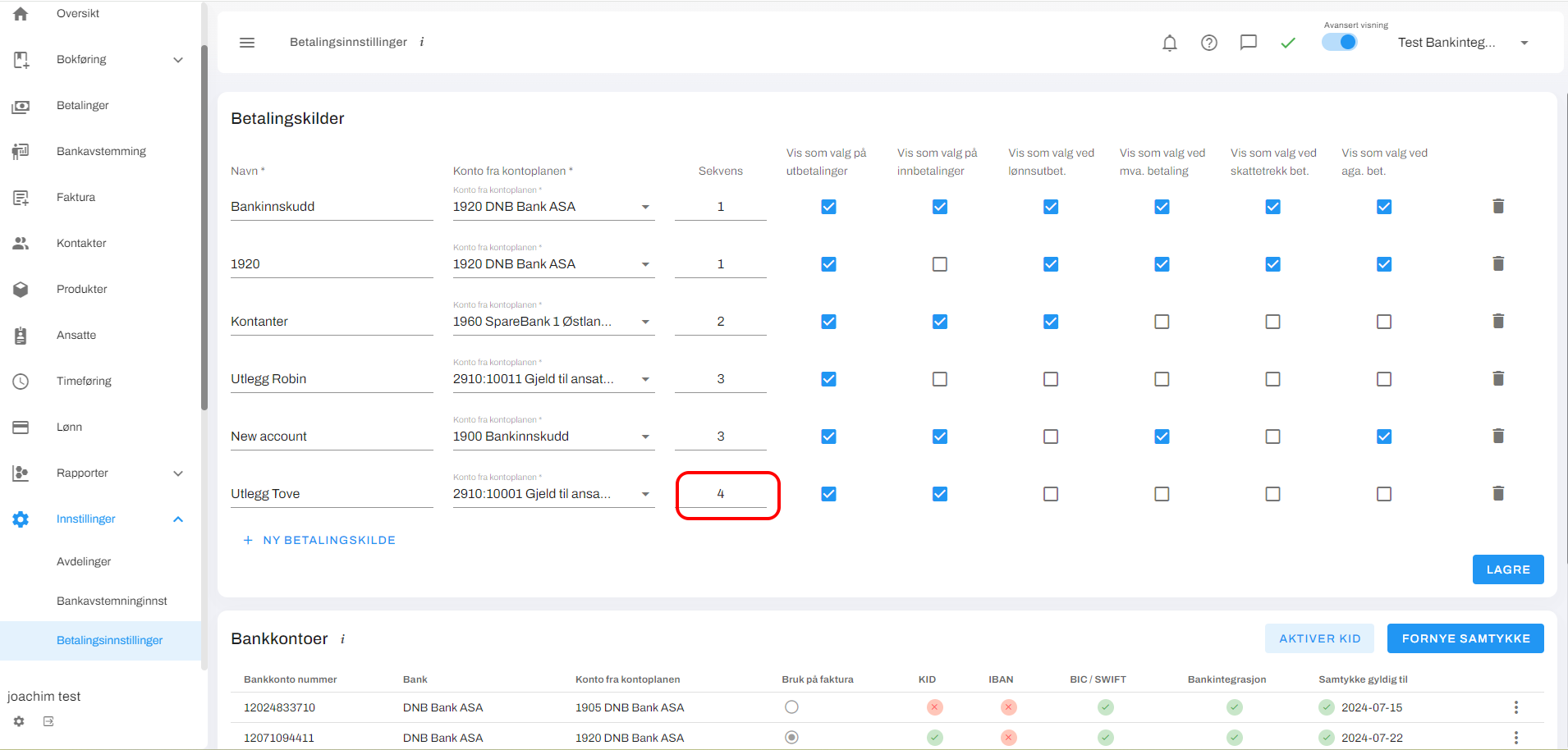Uncheck utbetalinger checkbox for Bankinnskudd

829,207
